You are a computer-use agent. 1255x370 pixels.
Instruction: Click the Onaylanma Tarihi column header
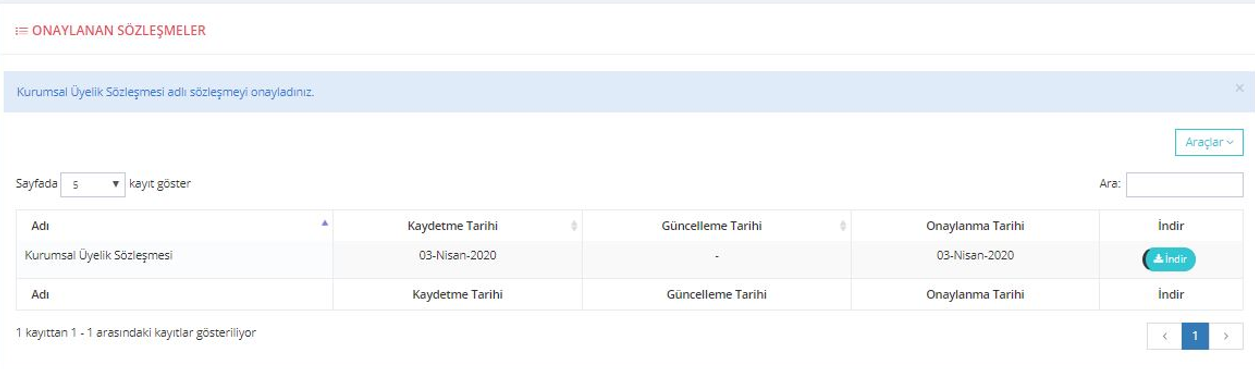click(975, 226)
